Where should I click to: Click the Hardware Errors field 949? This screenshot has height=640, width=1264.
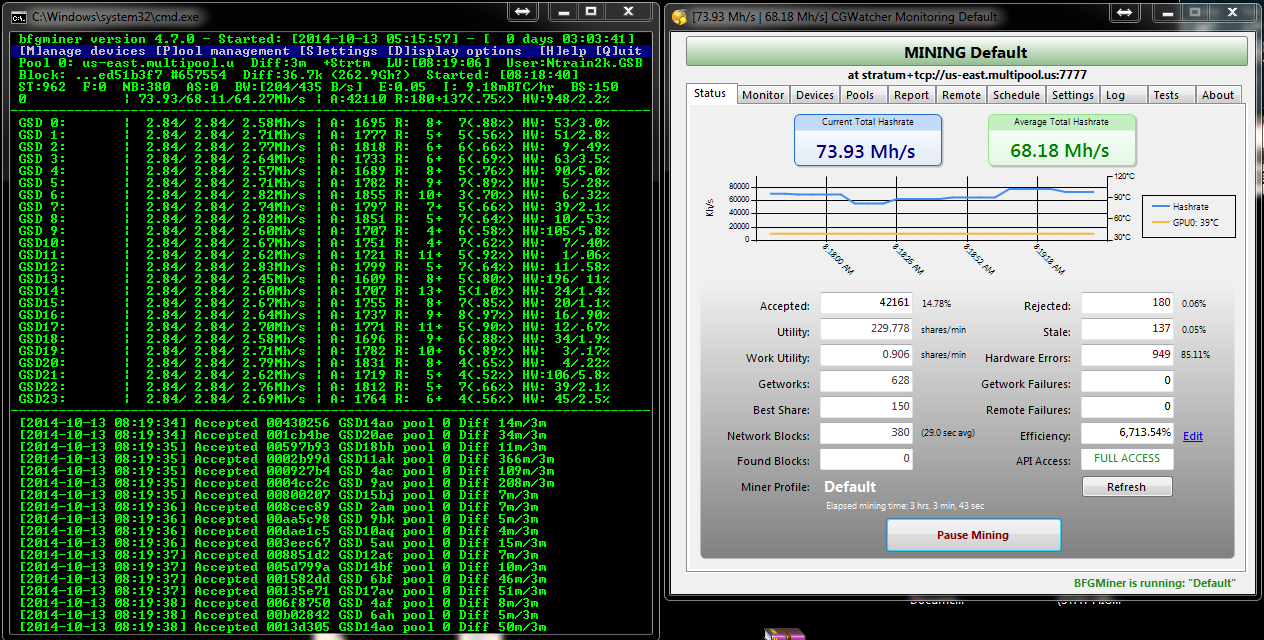[1127, 355]
